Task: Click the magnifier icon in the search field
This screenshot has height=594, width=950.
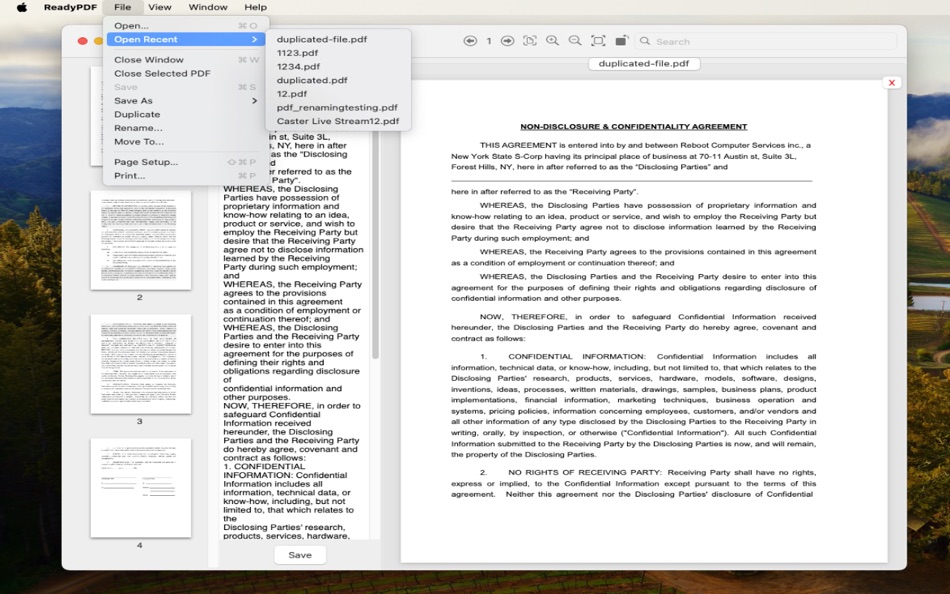Action: click(x=645, y=41)
